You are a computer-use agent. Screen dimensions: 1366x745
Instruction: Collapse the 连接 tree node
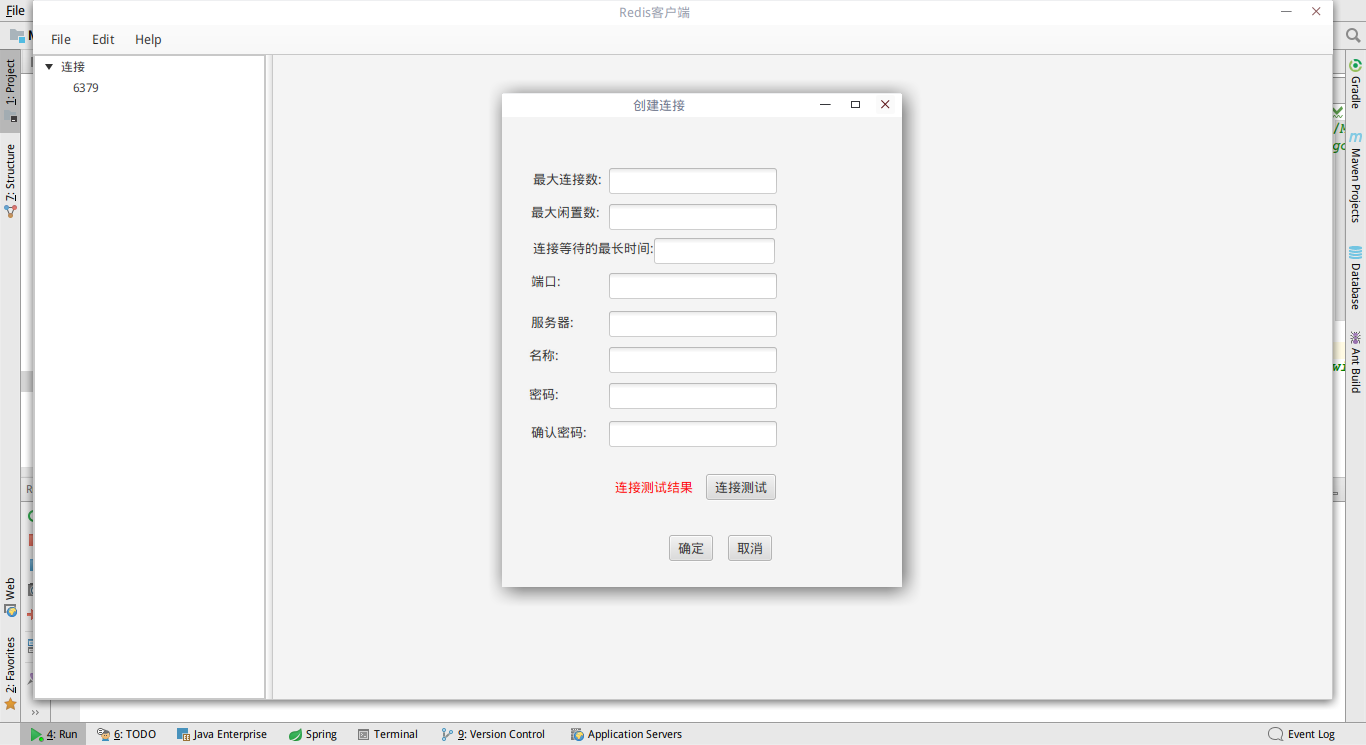click(49, 67)
